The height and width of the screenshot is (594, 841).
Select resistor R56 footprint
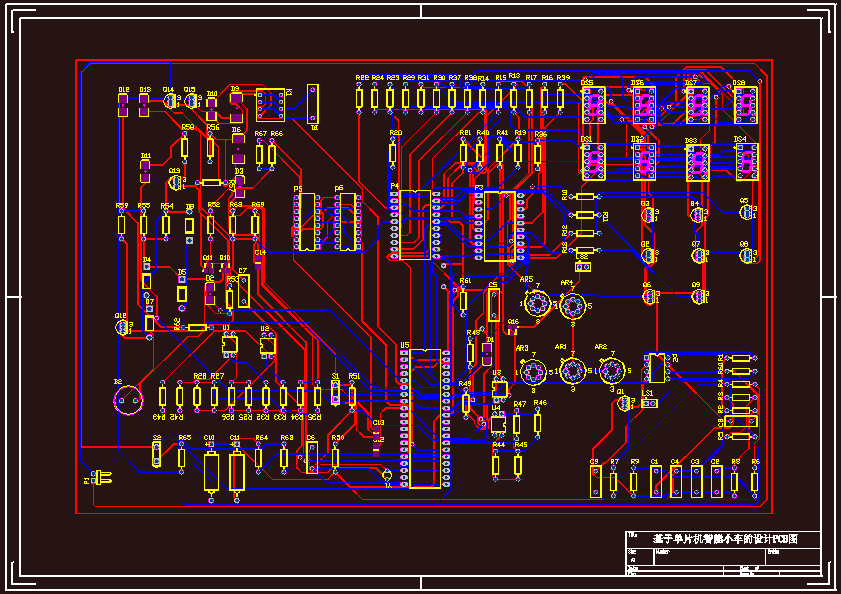tap(210, 148)
